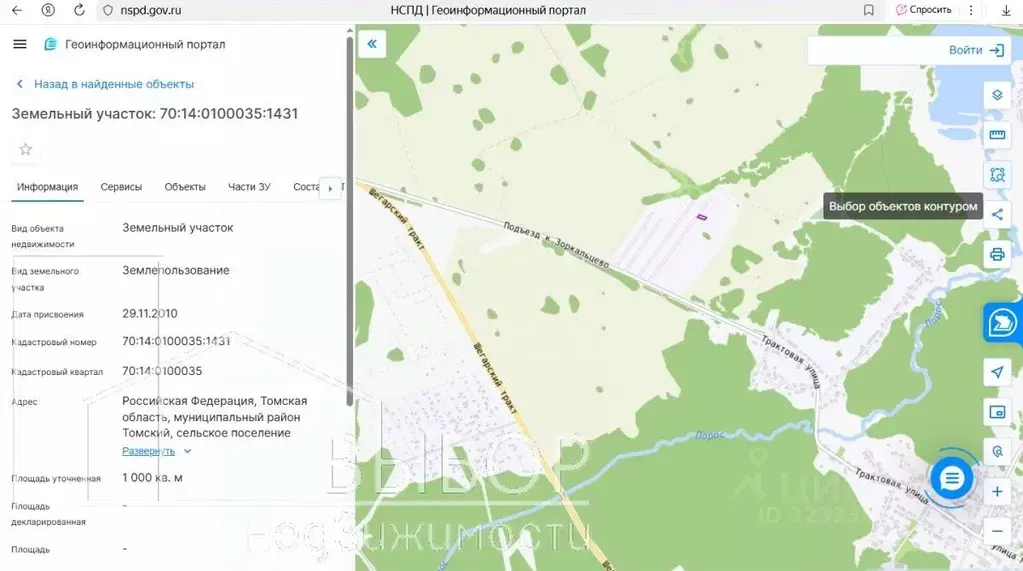The width and height of the screenshot is (1023, 571).
Task: Activate object selection by contour tool
Action: click(996, 175)
